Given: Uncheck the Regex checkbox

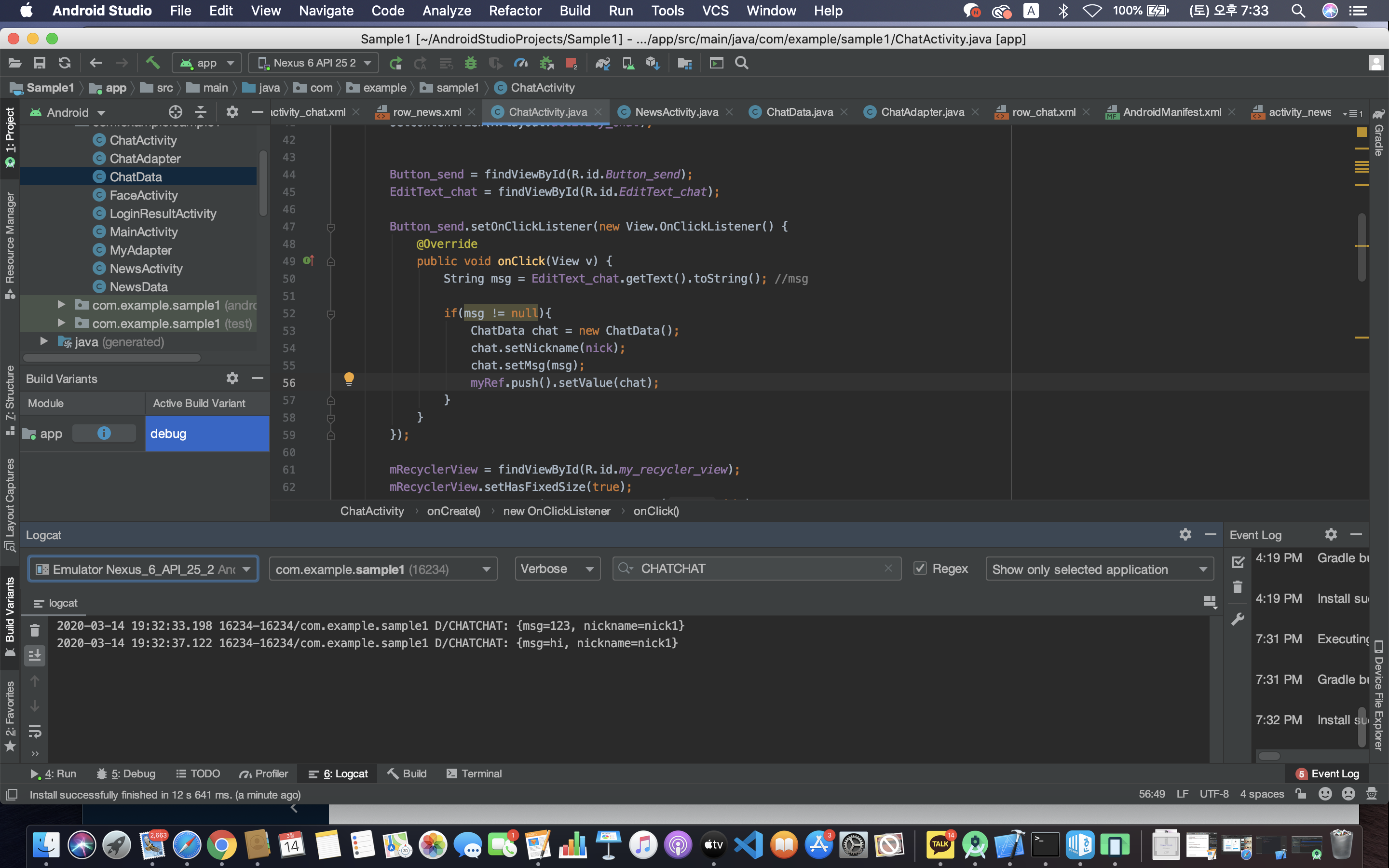Looking at the screenshot, I should [x=920, y=569].
